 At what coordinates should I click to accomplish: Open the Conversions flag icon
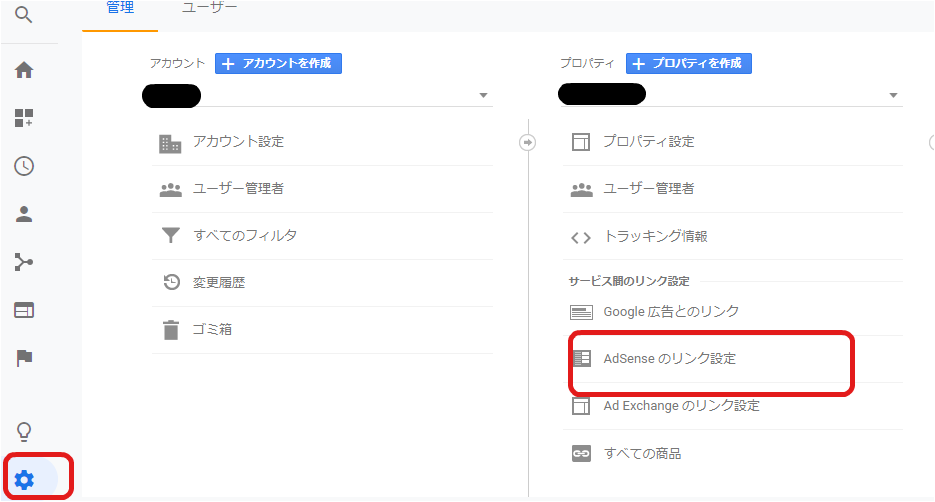(24, 358)
